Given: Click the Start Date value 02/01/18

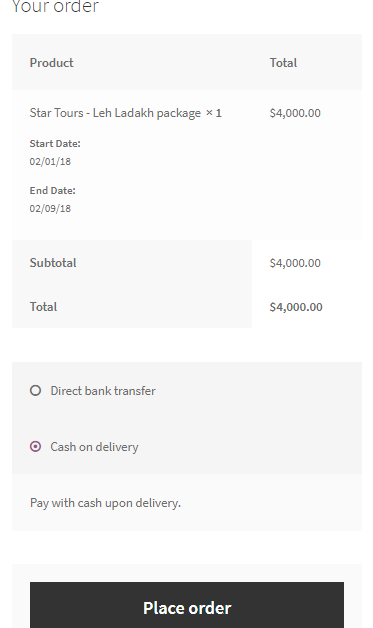Looking at the screenshot, I should (50, 161).
